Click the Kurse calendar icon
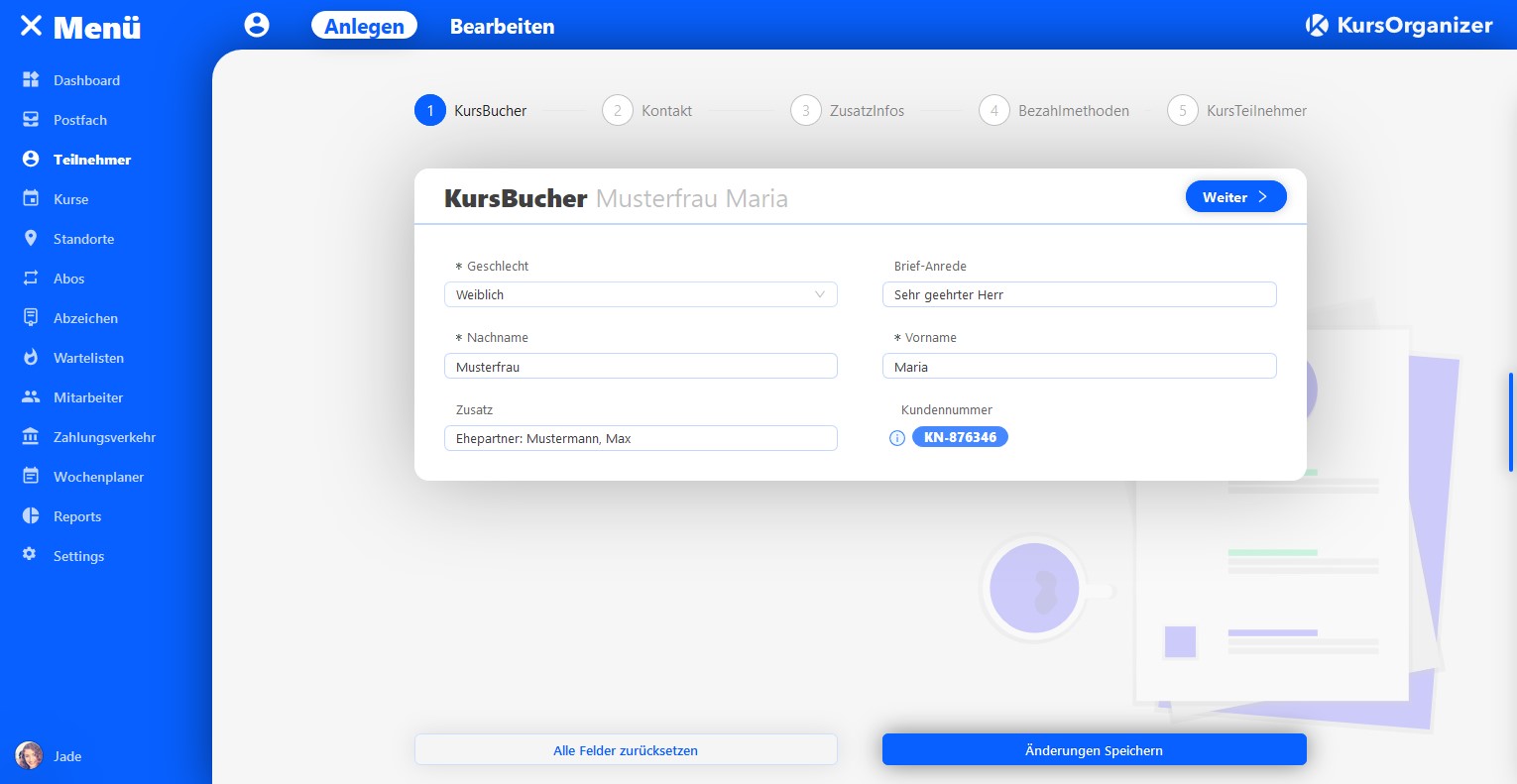 [x=31, y=199]
